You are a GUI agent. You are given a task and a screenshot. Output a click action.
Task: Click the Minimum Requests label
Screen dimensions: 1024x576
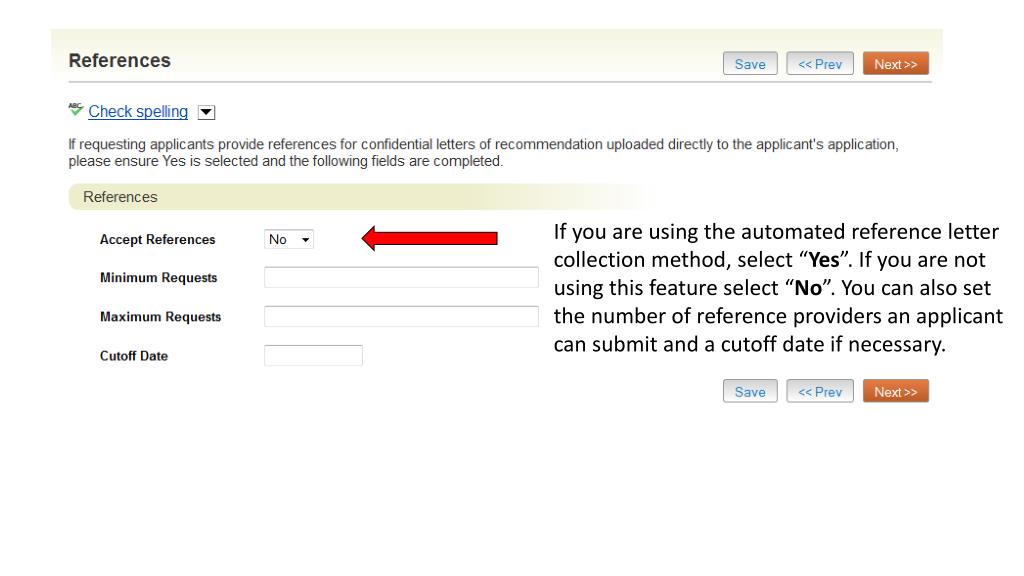pyautogui.click(x=159, y=278)
